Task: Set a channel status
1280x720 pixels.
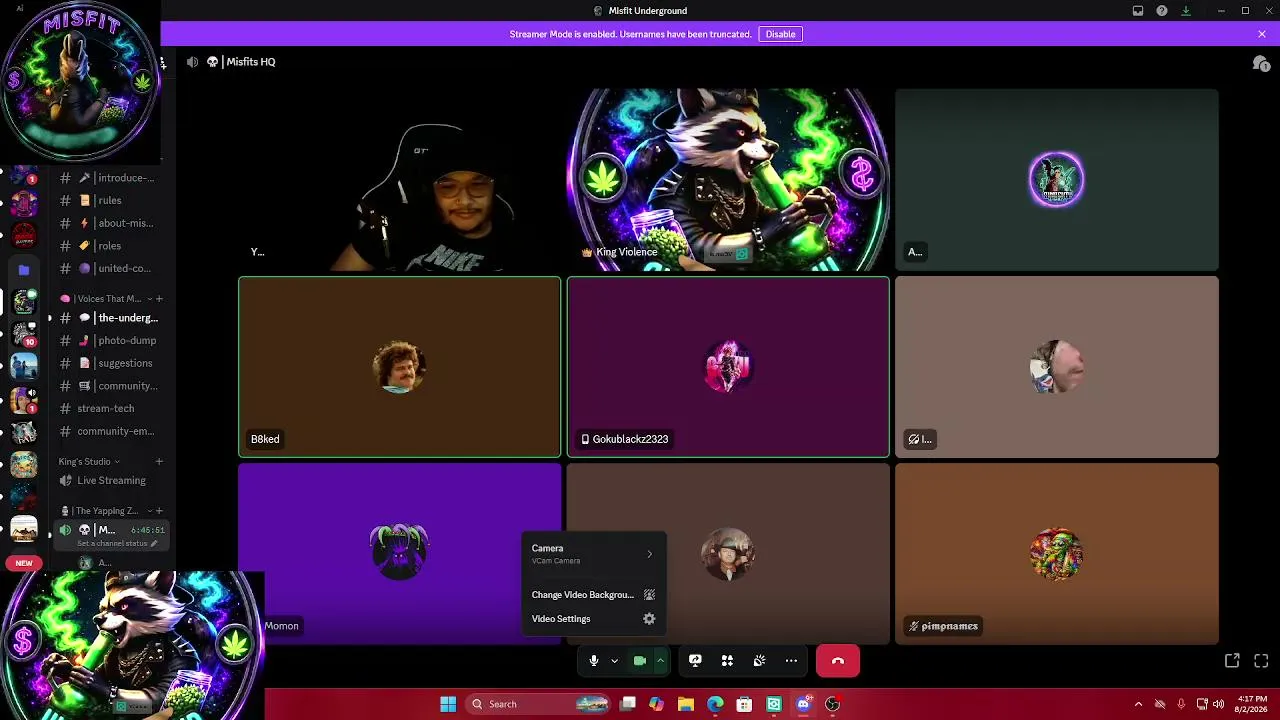Action: [x=117, y=544]
